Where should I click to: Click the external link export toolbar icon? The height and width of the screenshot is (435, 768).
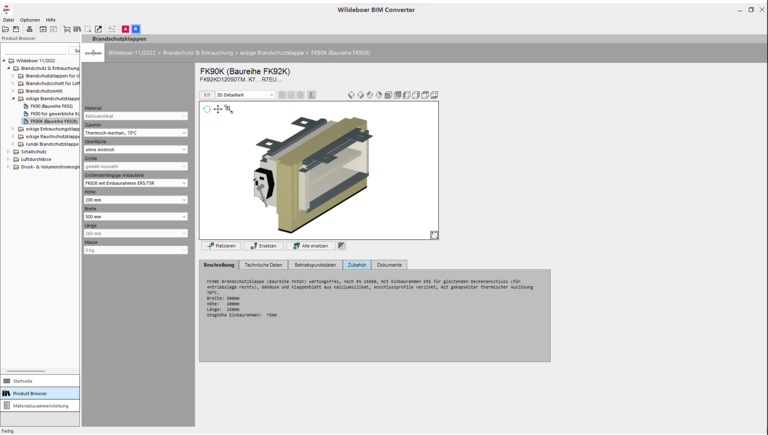pos(98,29)
